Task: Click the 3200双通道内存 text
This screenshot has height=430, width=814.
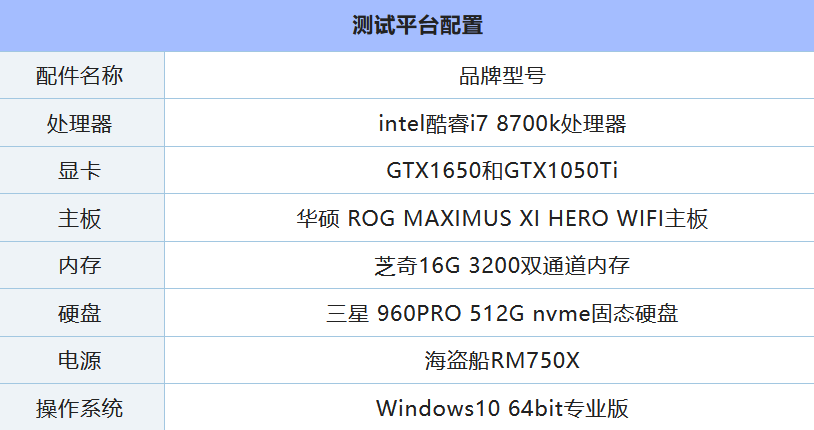Action: [547, 266]
